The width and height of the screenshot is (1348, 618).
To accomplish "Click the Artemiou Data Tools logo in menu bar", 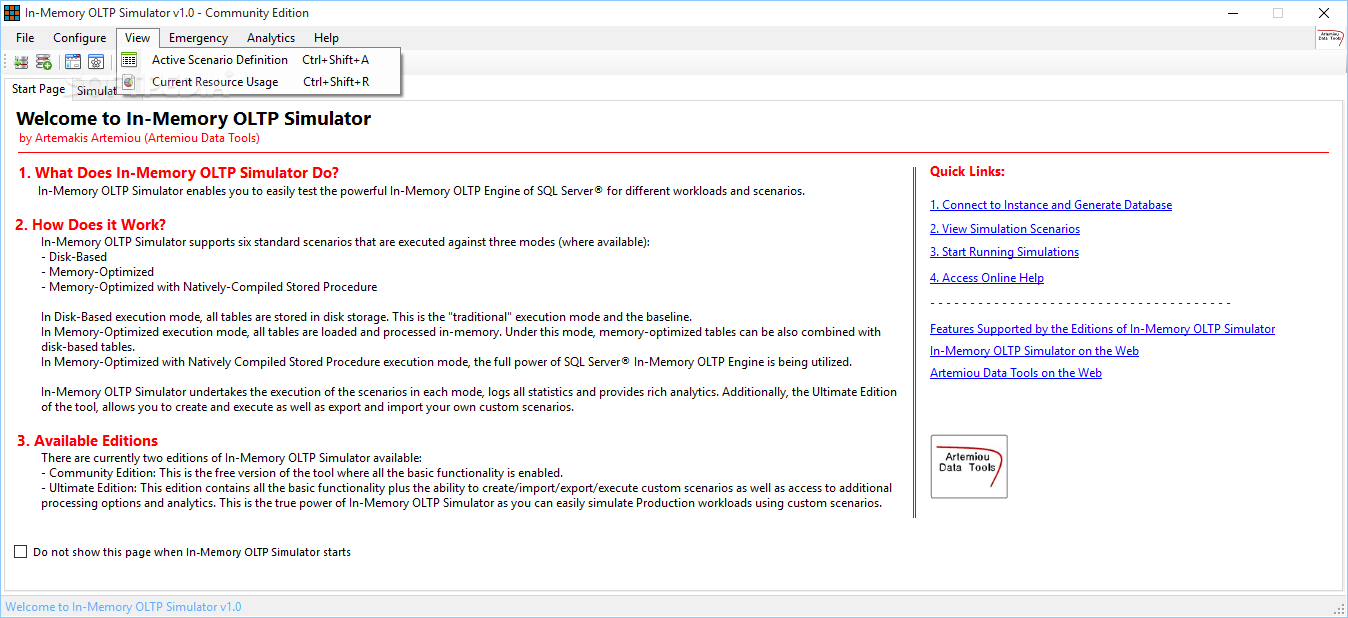I will coord(1330,38).
